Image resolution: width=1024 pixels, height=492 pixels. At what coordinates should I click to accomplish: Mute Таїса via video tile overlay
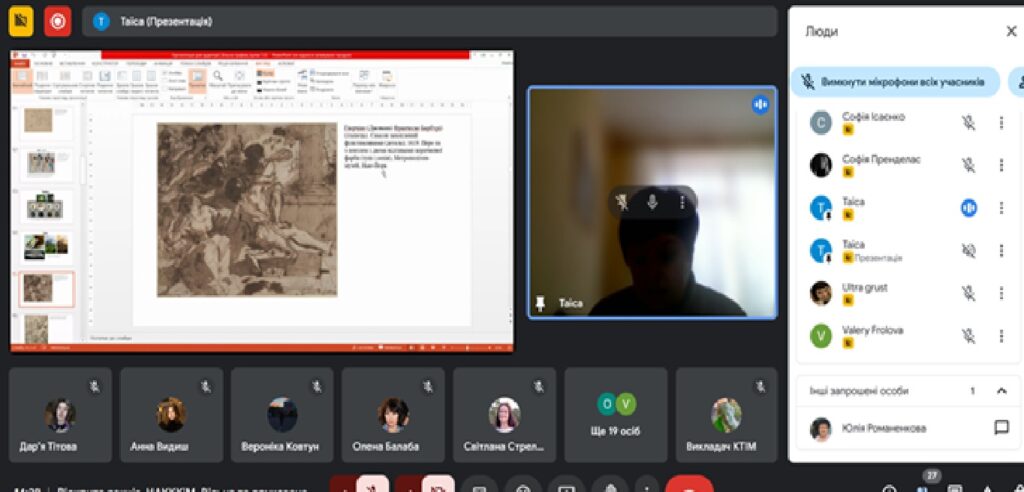pos(652,203)
